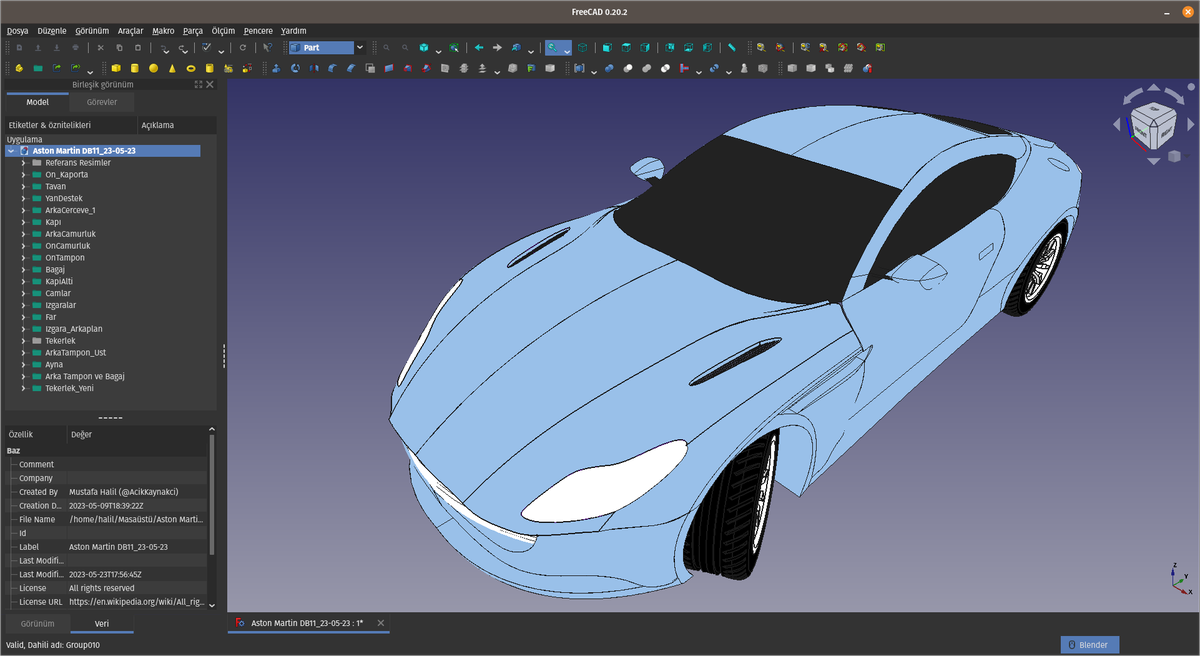Viewport: 1200px width, 656px height.
Task: Set the front view
Action: [607, 47]
